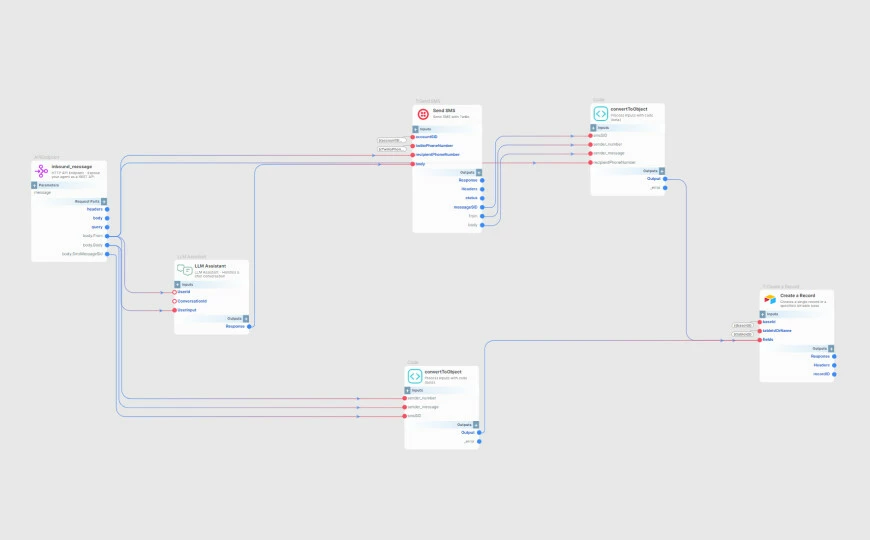Select the body.SmsMessageSid output port
Screen dimensions: 870x540
coord(107,254)
